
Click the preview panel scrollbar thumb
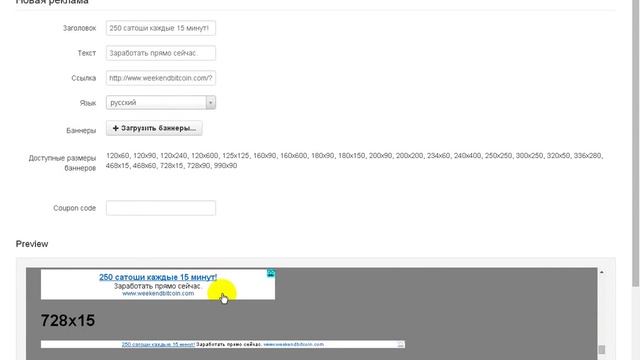pyautogui.click(x=602, y=350)
